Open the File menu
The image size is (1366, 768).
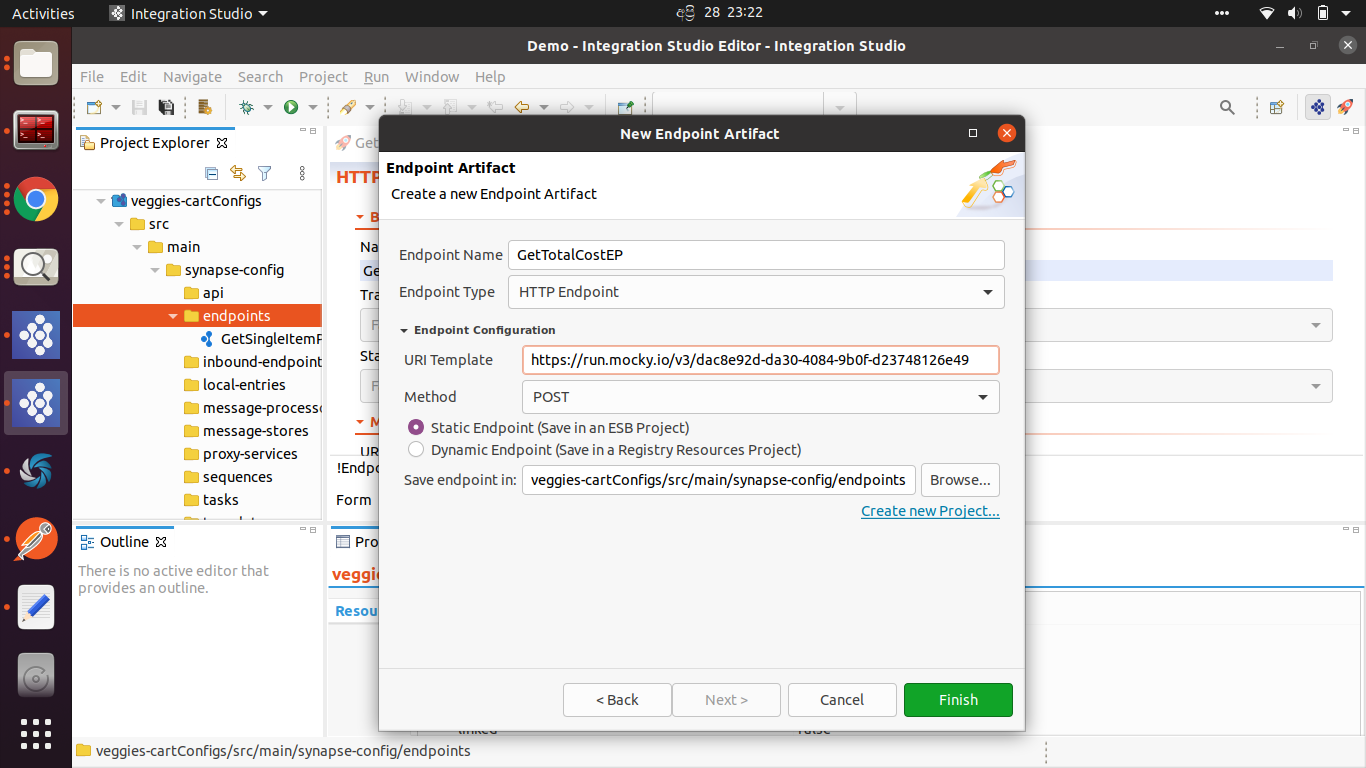pyautogui.click(x=92, y=77)
